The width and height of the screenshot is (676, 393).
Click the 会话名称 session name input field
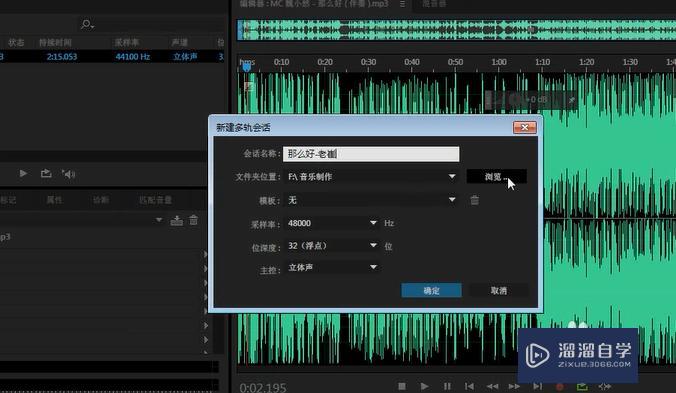tap(371, 154)
